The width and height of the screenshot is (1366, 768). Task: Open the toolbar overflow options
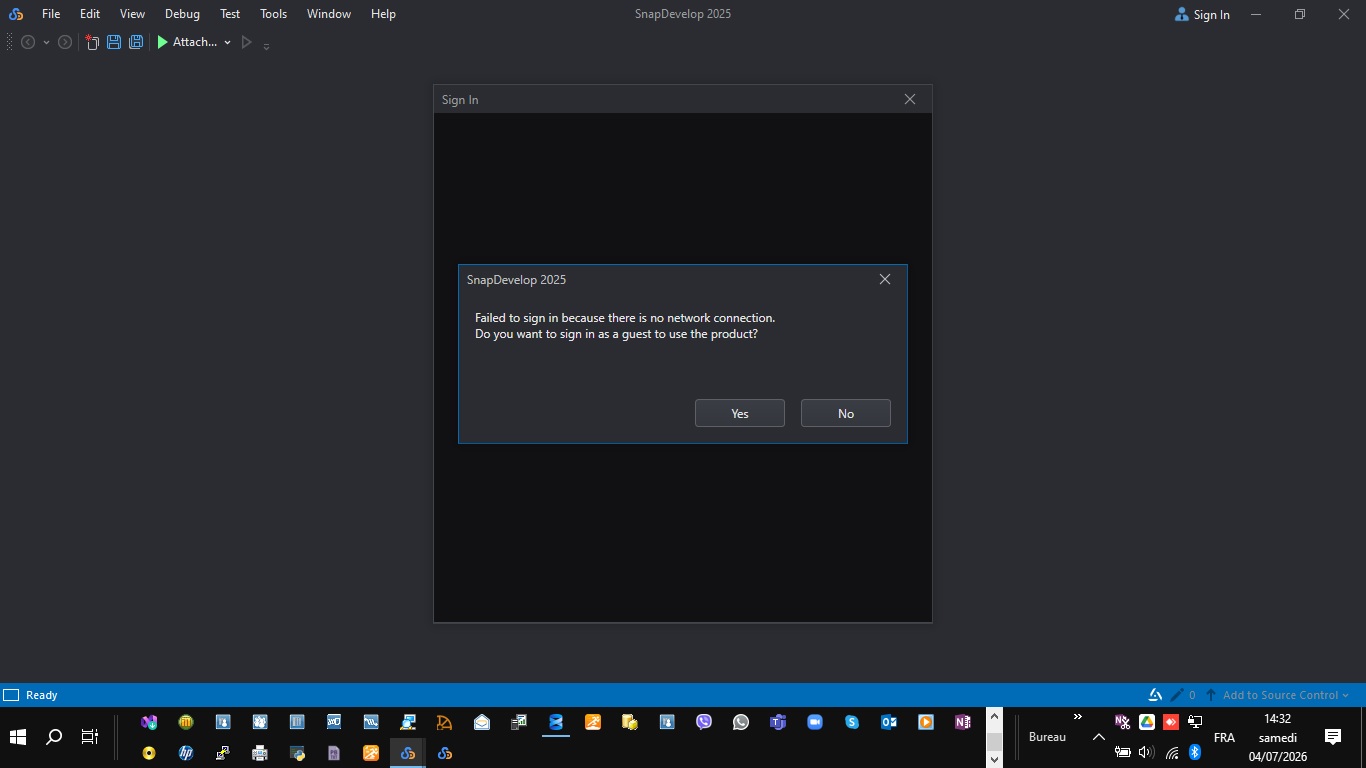click(267, 45)
